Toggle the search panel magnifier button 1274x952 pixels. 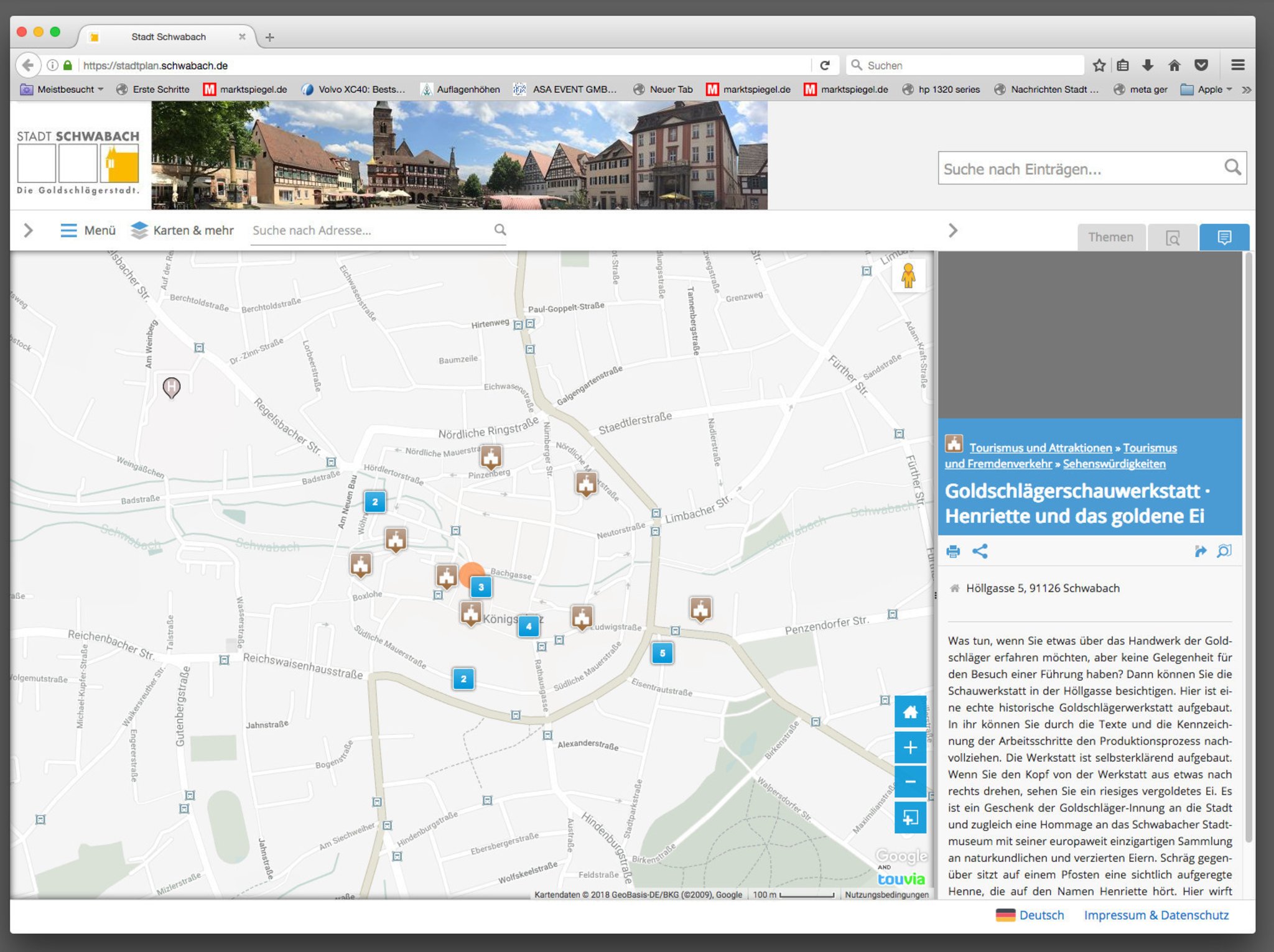1173,238
